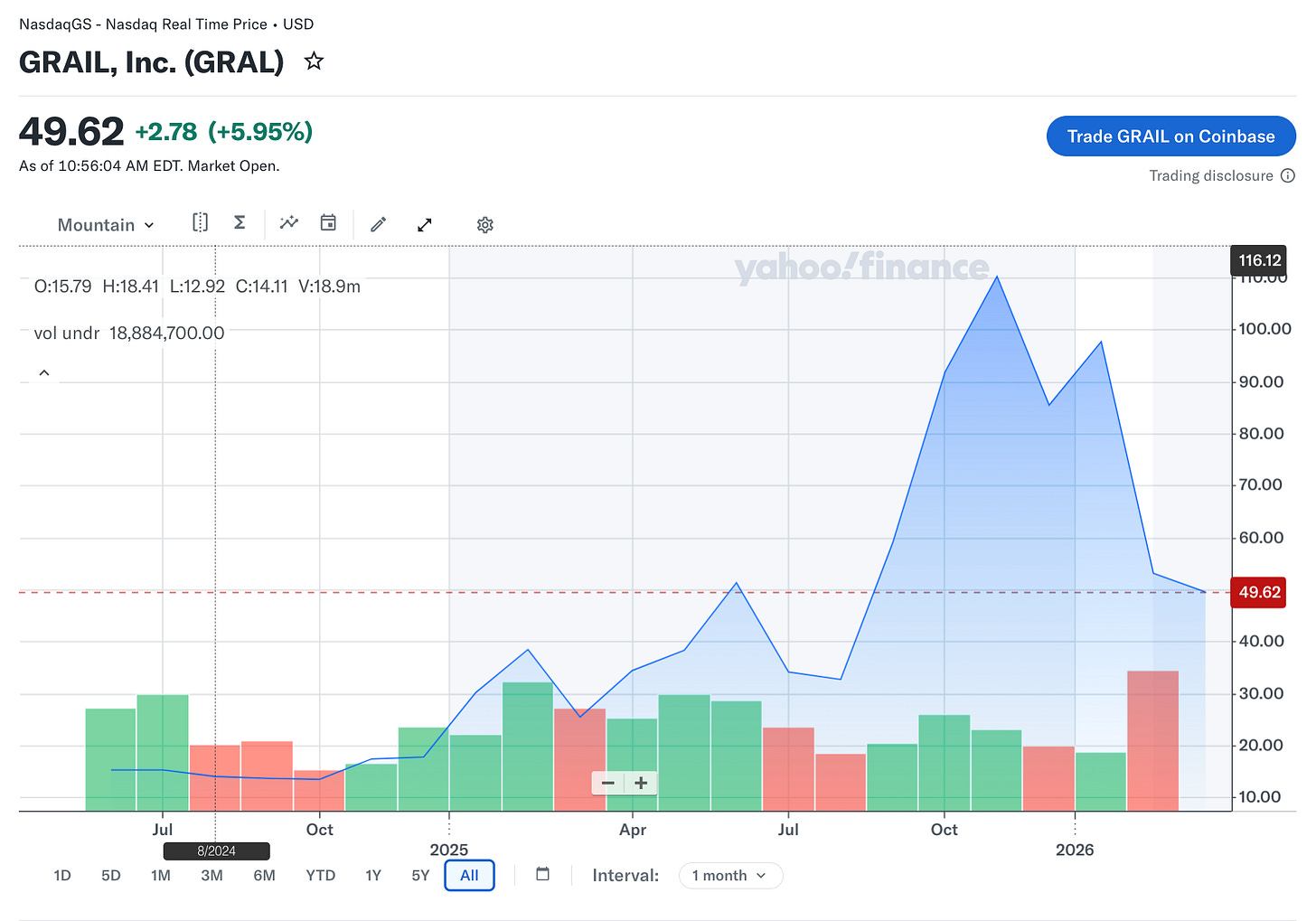Select the pencil drawing tool
The width and height of the screenshot is (1316, 921).
(379, 224)
